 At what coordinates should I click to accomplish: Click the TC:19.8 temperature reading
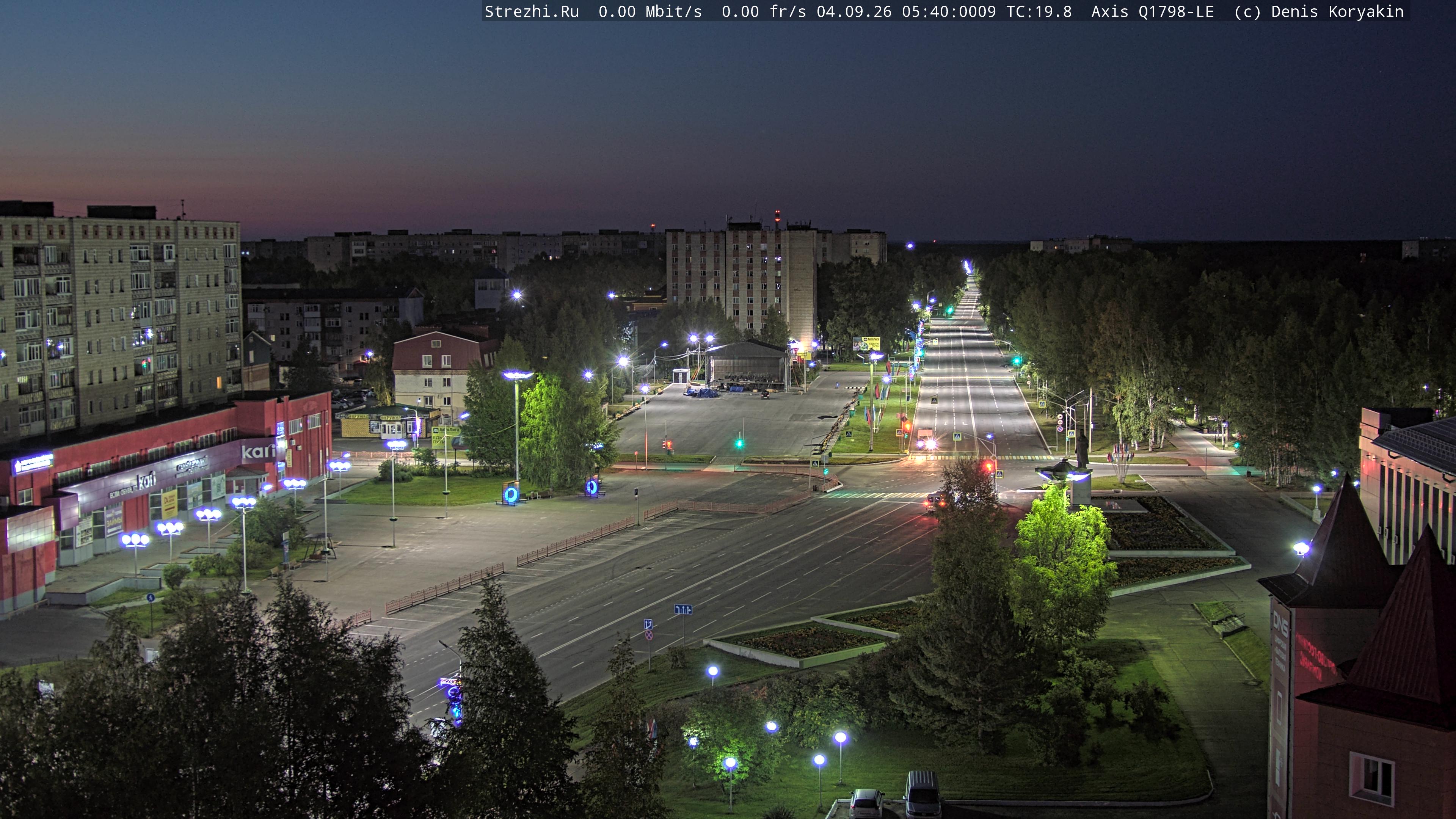click(x=1038, y=12)
